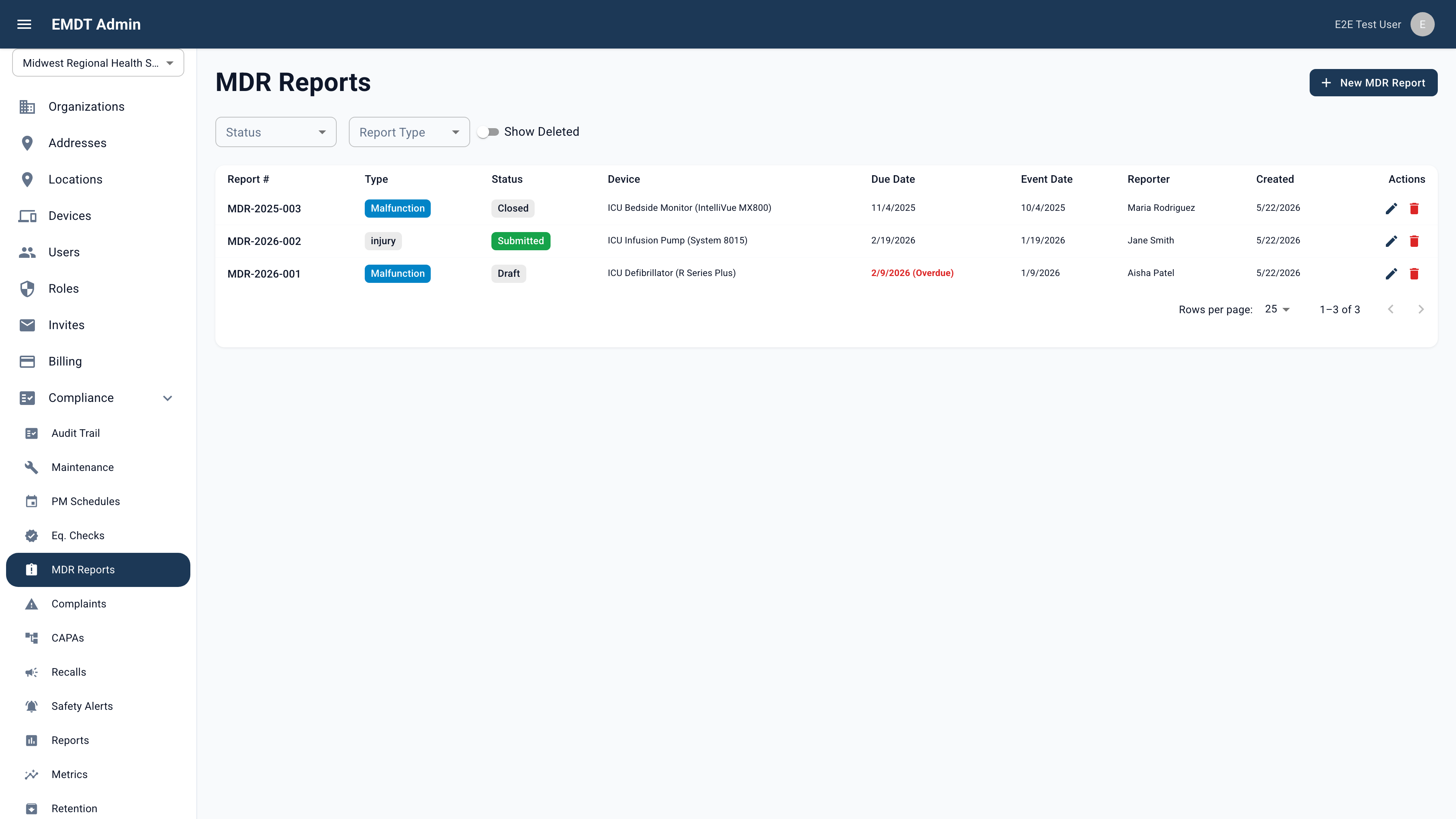
Task: Click the E user avatar
Action: (x=1422, y=24)
